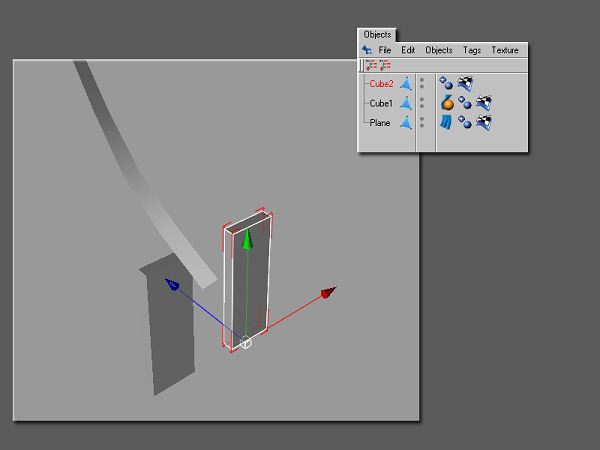The height and width of the screenshot is (450, 600).
Task: Select the orange tag on Cube1
Action: 447,103
